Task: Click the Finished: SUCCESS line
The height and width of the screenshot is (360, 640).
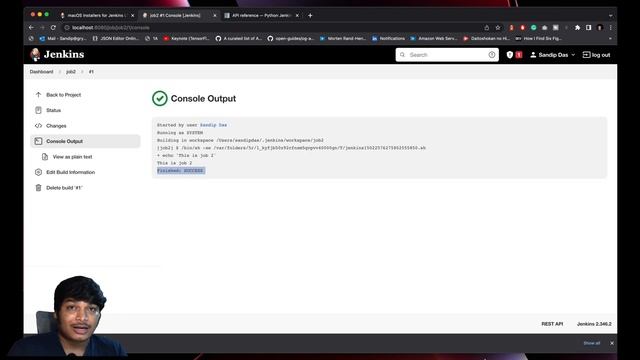Action: pyautogui.click(x=180, y=171)
